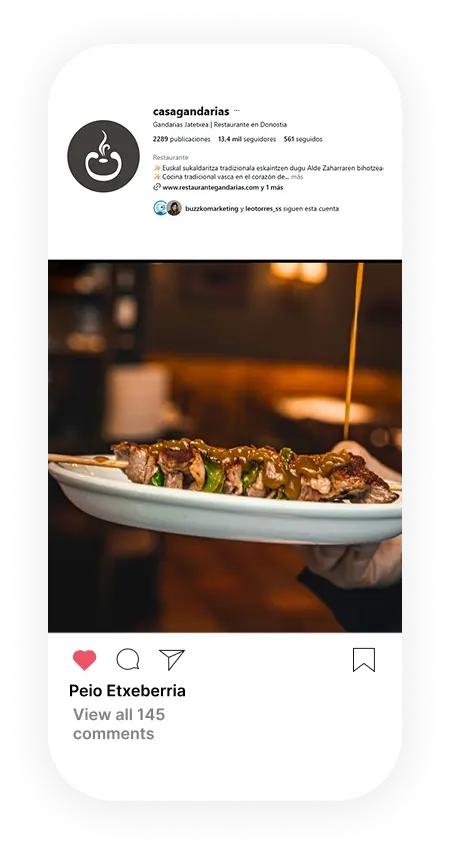Open the casagandarias profile picture
This screenshot has height=853, width=450.
[x=103, y=156]
